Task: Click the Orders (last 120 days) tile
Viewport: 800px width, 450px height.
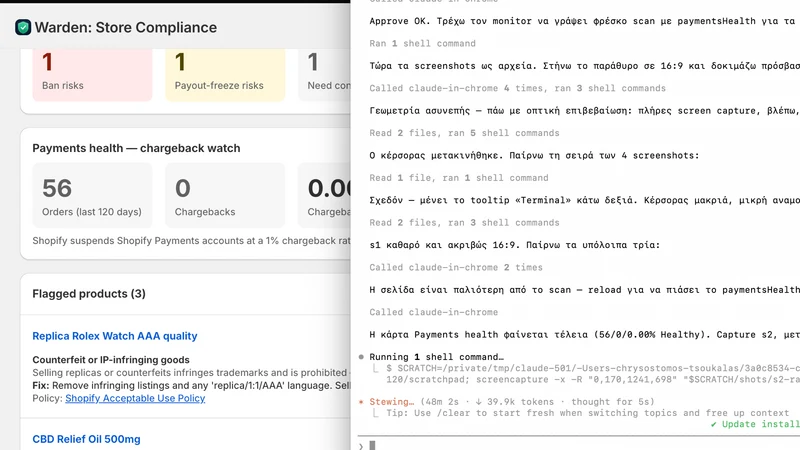Action: click(92, 195)
